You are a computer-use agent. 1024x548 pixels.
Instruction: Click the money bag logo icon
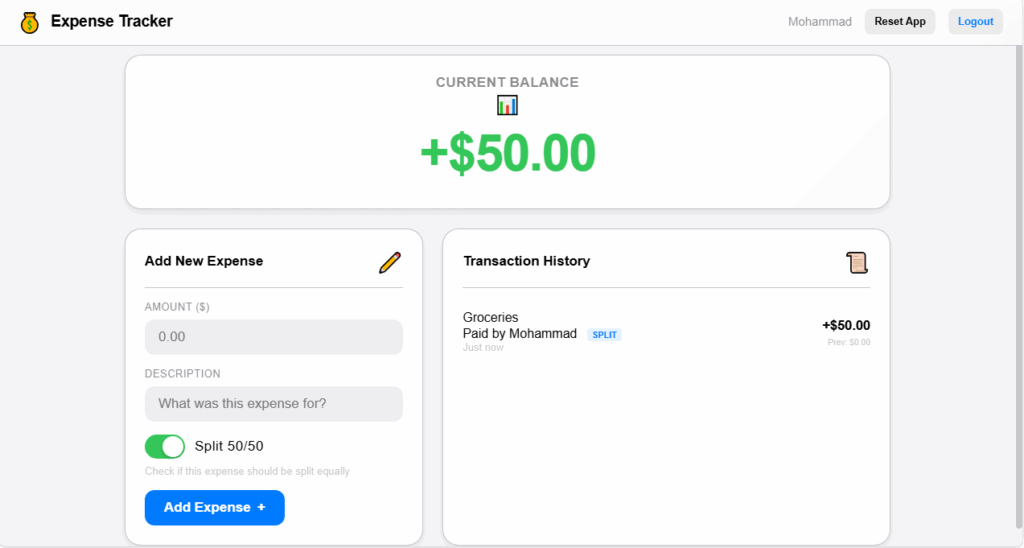tap(30, 22)
